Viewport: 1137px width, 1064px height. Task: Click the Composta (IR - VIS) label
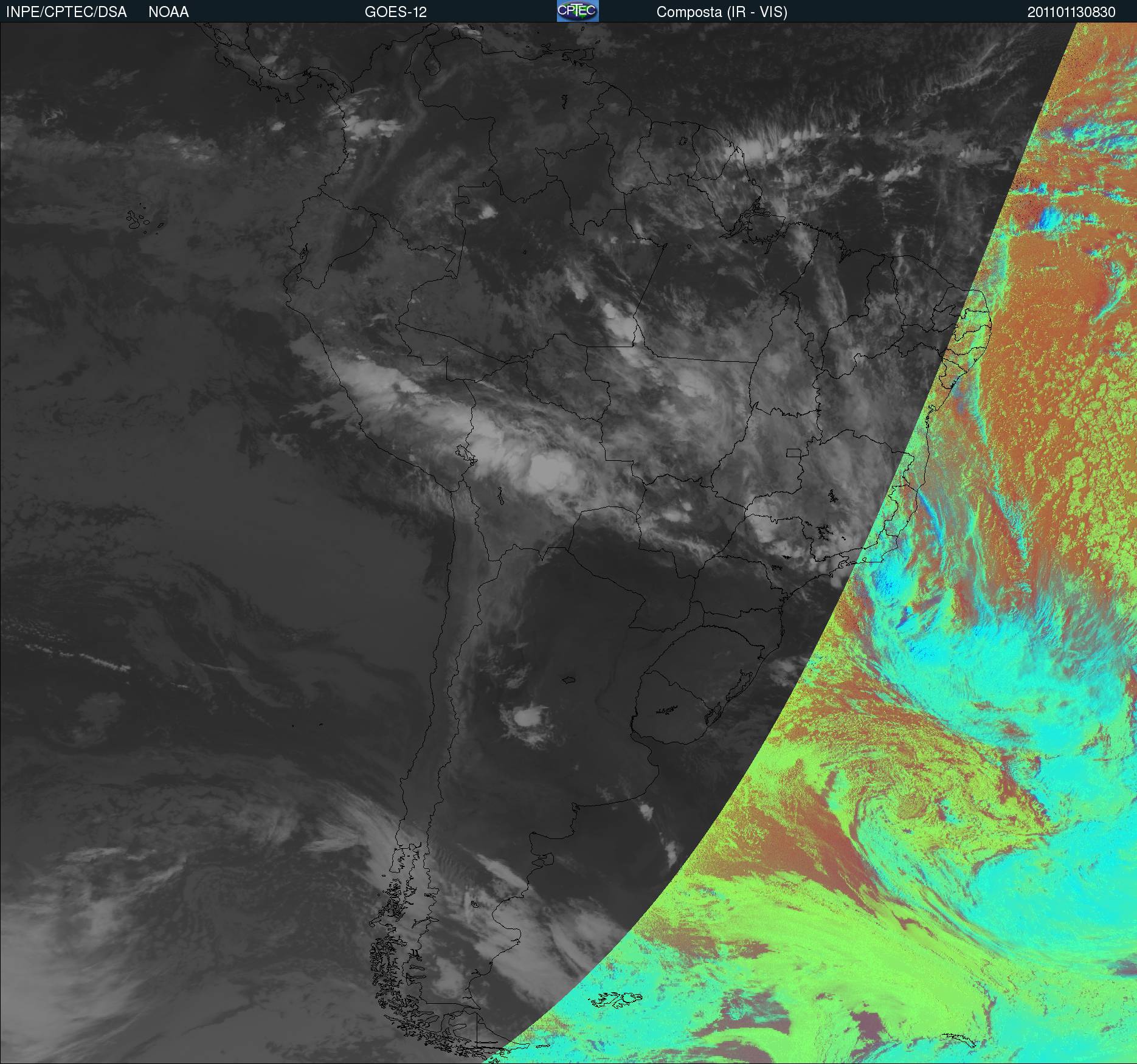[722, 12]
